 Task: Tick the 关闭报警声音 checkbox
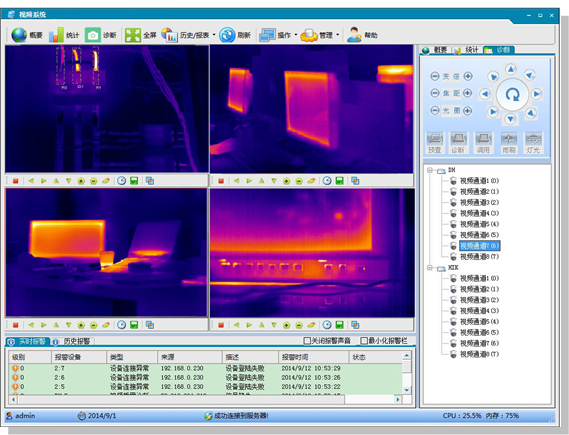[307, 341]
